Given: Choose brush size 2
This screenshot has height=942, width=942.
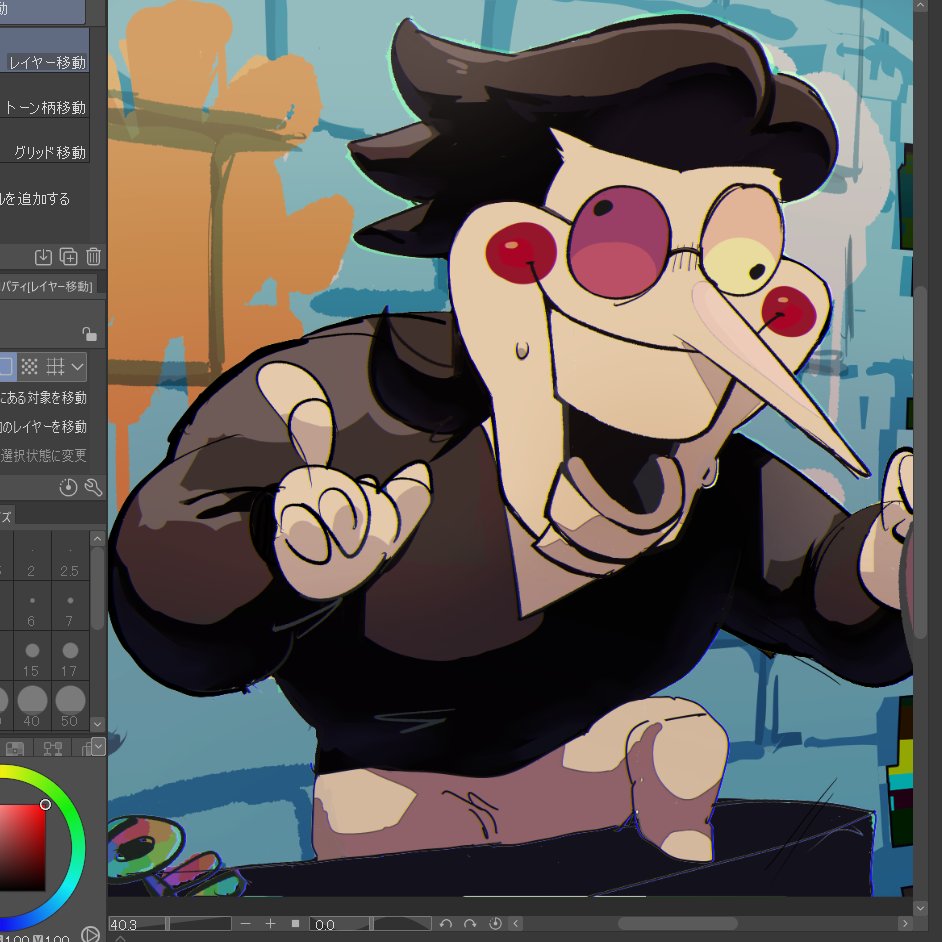Looking at the screenshot, I should point(32,556).
